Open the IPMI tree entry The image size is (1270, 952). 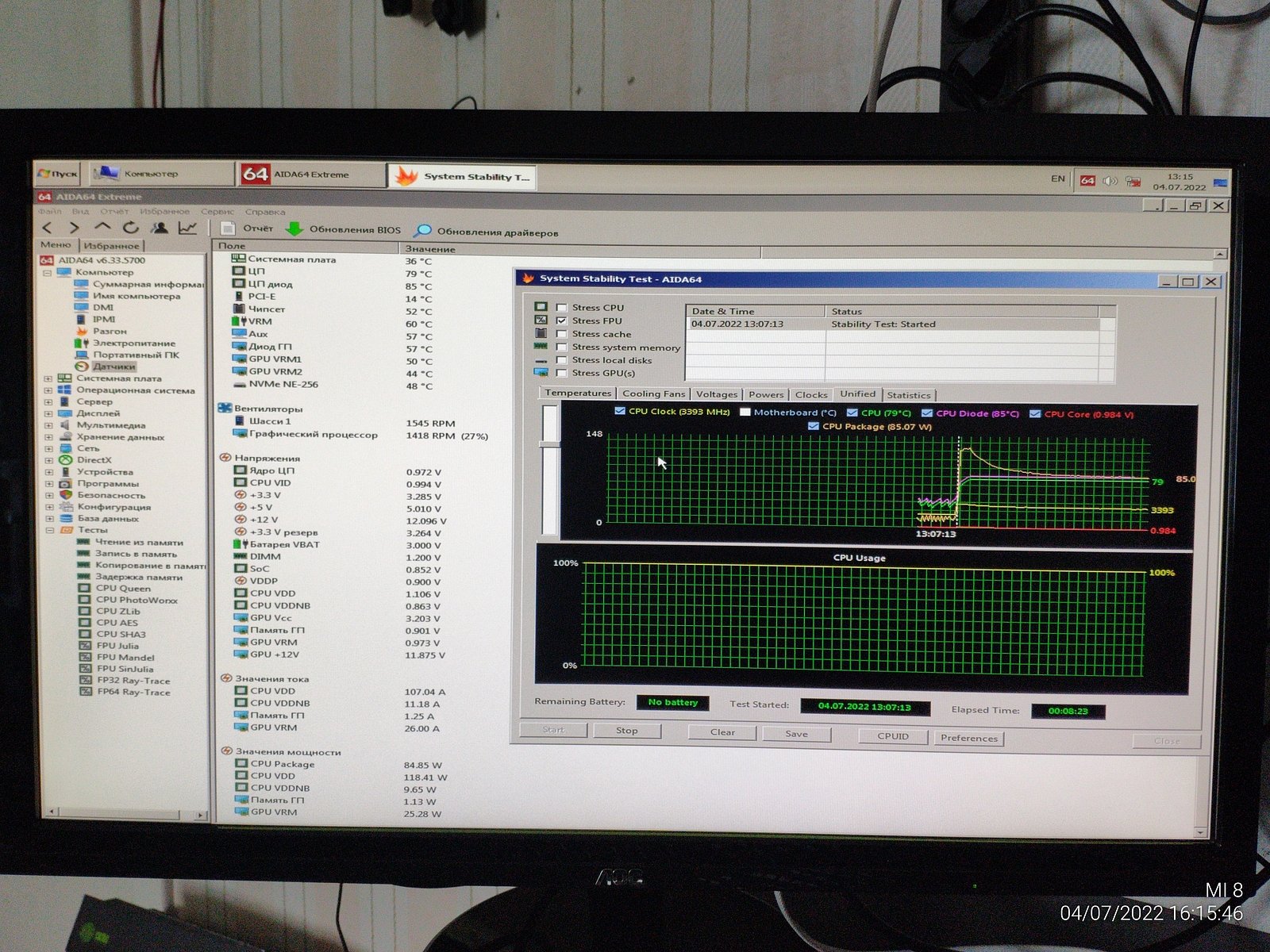coord(94,319)
